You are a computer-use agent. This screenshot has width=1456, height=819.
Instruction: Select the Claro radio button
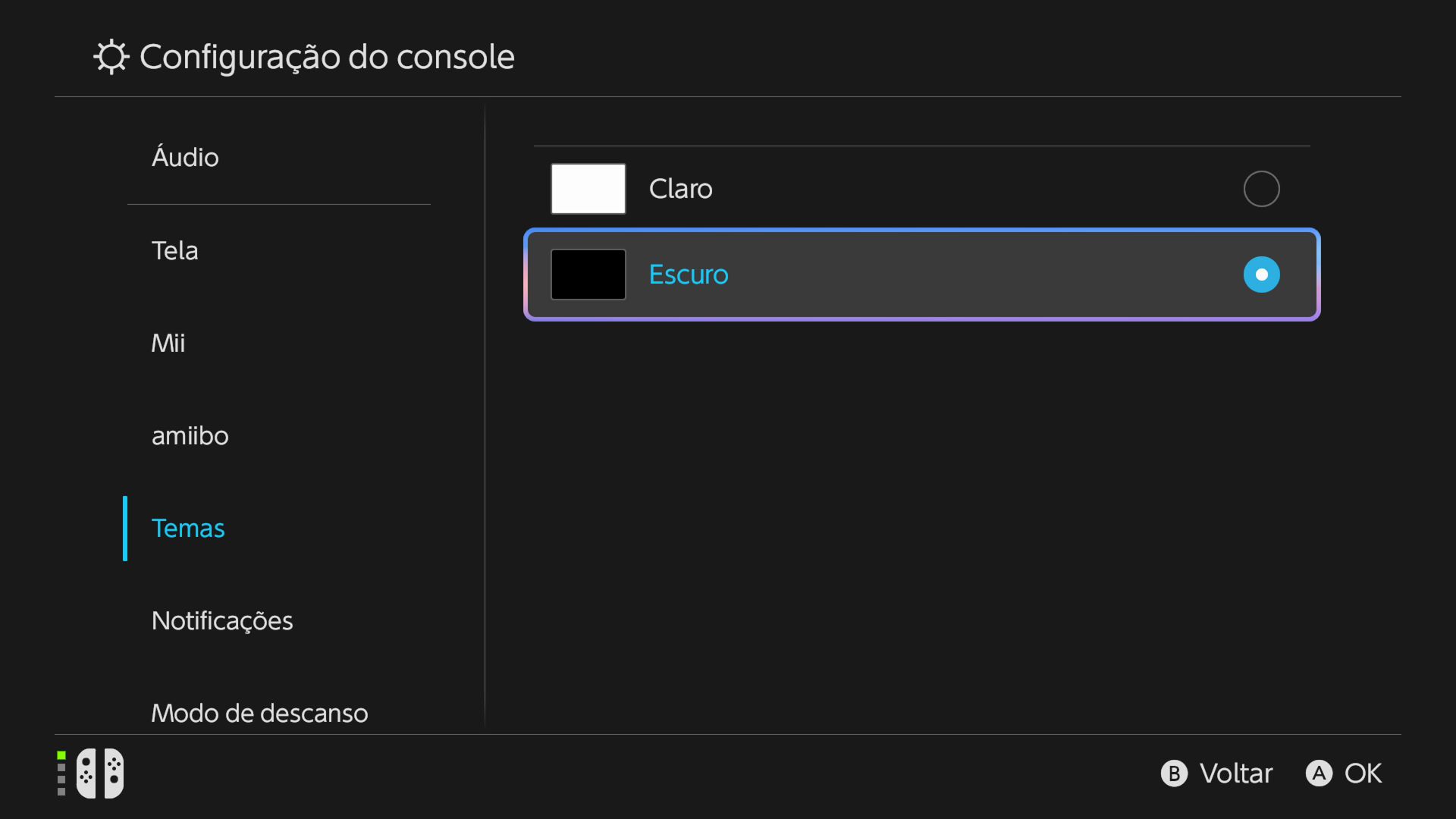(1261, 189)
